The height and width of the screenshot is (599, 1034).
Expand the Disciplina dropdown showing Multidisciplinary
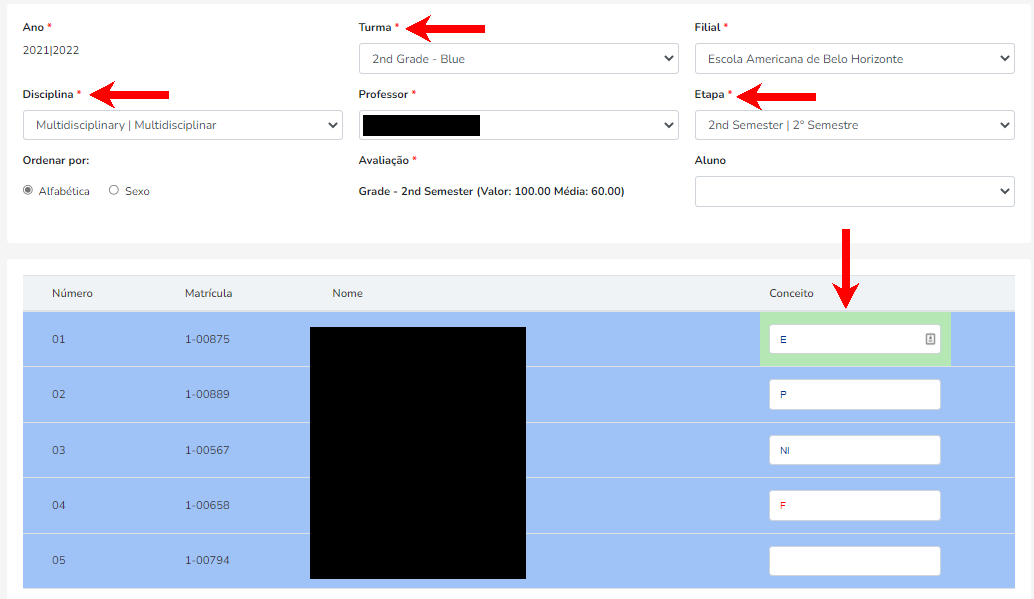click(x=183, y=125)
